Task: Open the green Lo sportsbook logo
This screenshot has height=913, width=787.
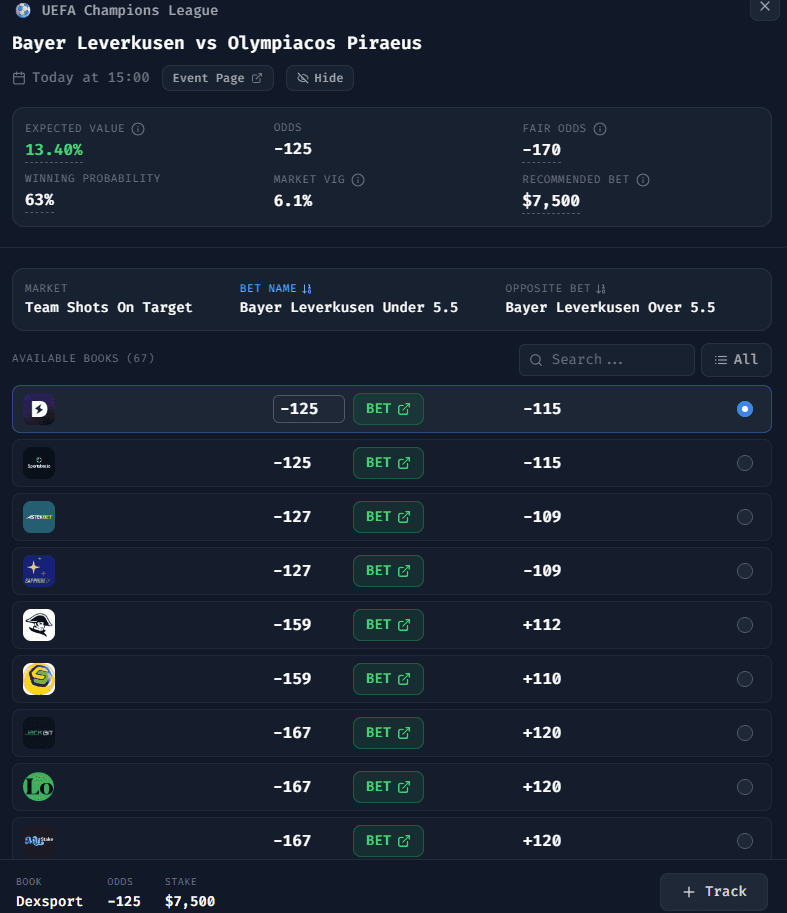Action: tap(38, 787)
